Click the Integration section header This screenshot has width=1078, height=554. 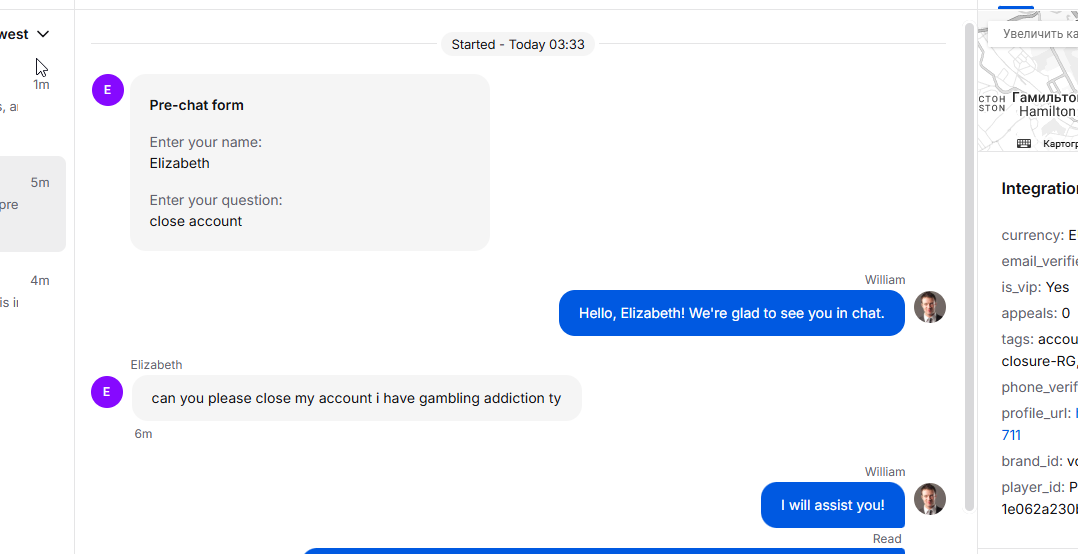(1040, 189)
